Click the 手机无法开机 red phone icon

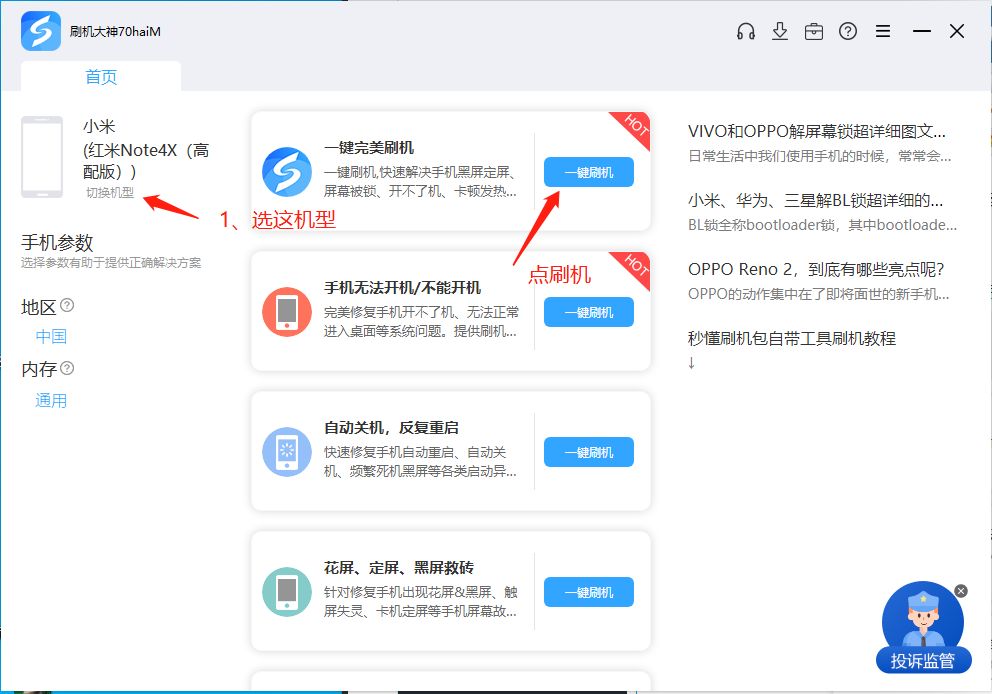click(x=287, y=312)
